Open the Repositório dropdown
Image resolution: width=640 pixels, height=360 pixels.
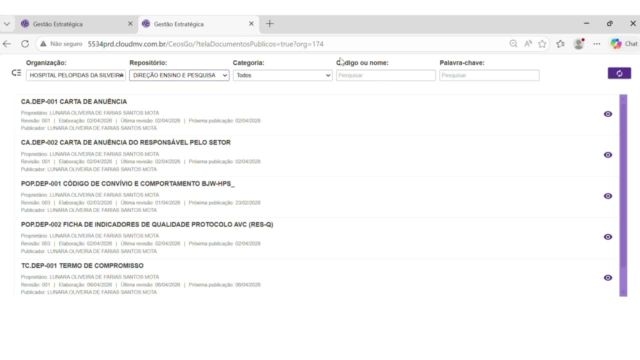pos(179,76)
